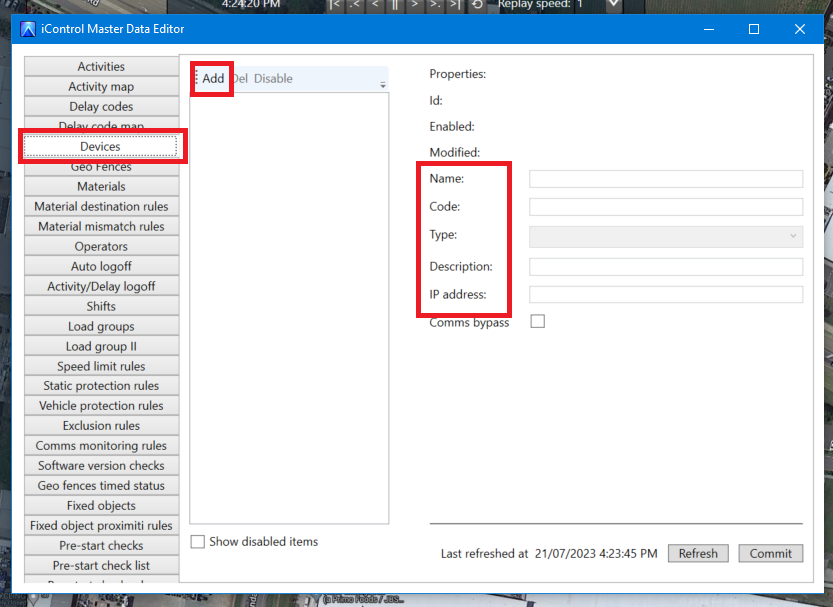The image size is (833, 607).
Task: Toggle the Comms bypass checkbox
Action: [538, 321]
